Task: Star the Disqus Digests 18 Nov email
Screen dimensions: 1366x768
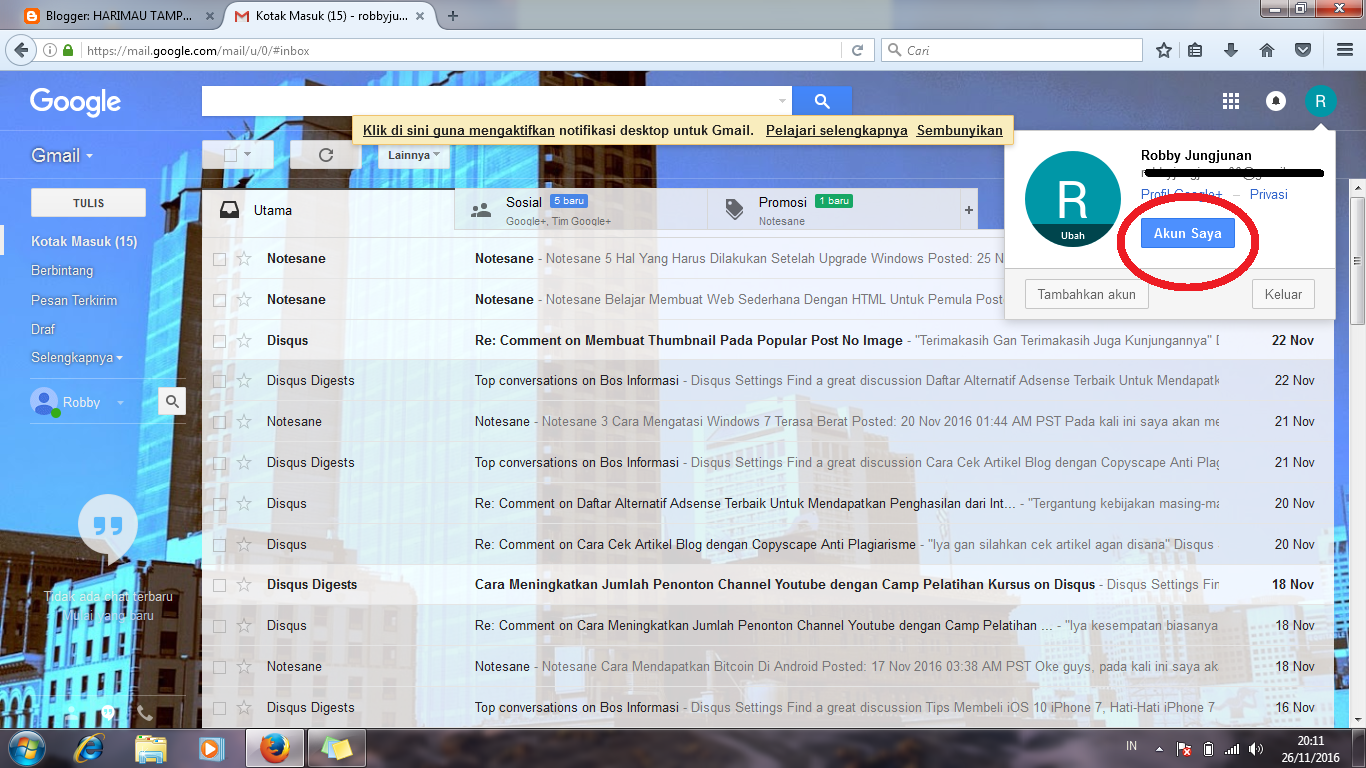Action: click(x=243, y=585)
